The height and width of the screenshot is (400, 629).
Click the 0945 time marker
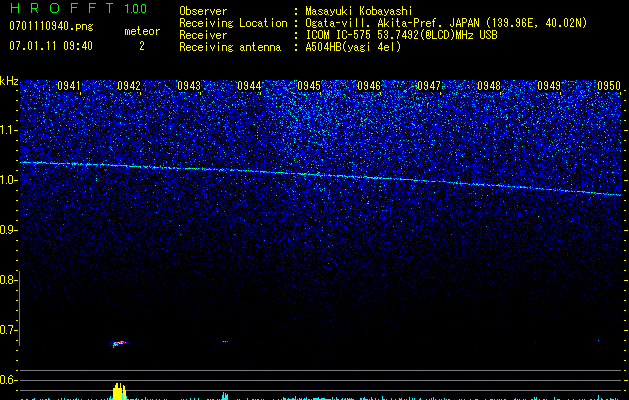(x=309, y=86)
